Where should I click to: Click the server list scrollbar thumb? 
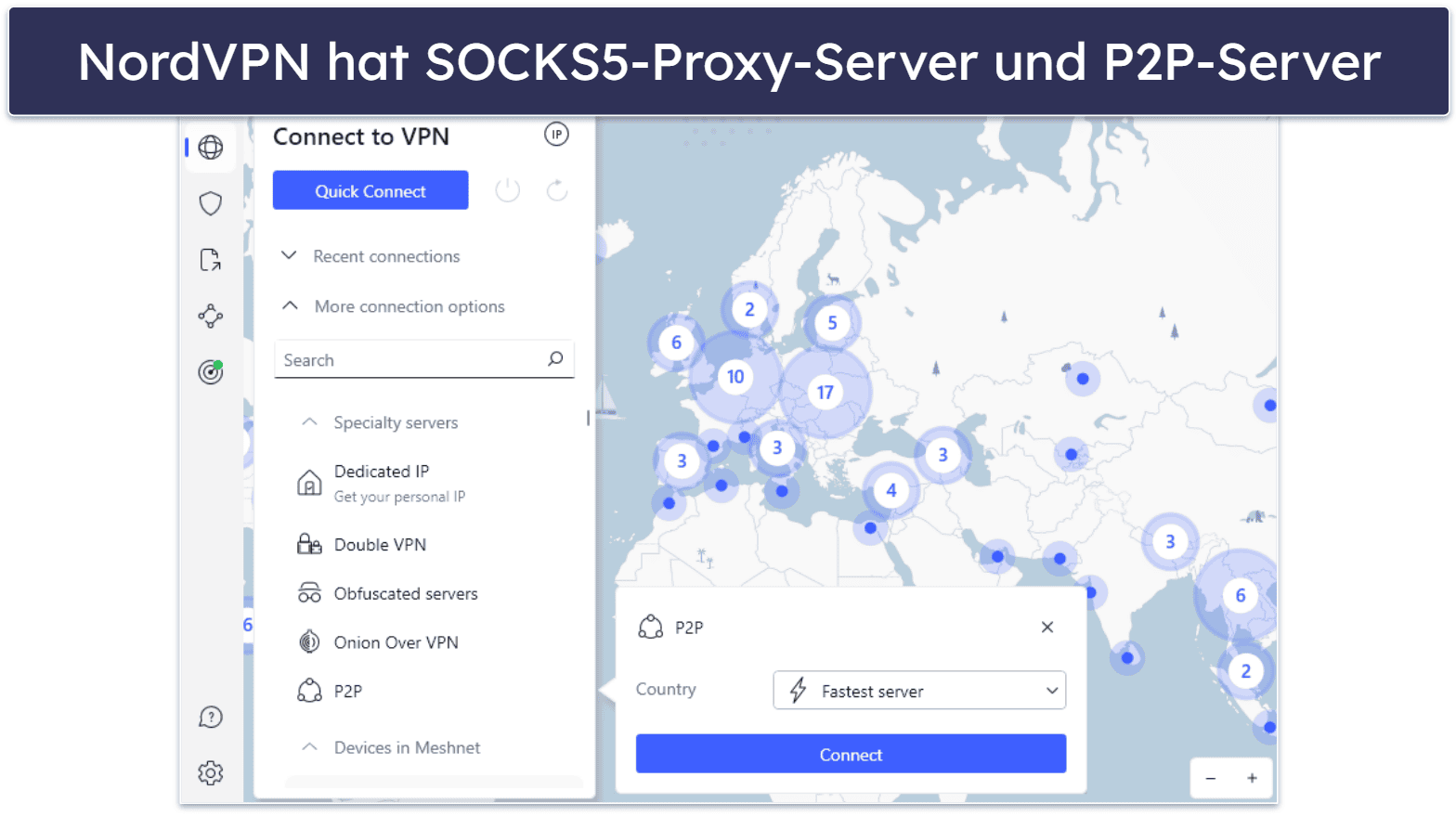[x=588, y=419]
